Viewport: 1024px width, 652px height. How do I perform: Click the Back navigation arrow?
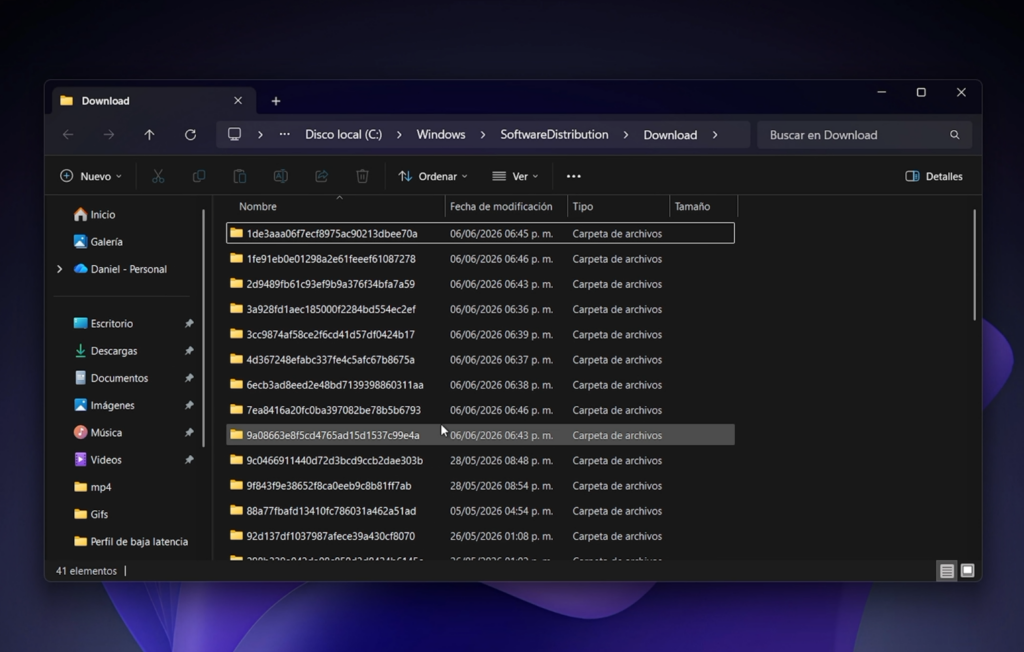coord(68,135)
